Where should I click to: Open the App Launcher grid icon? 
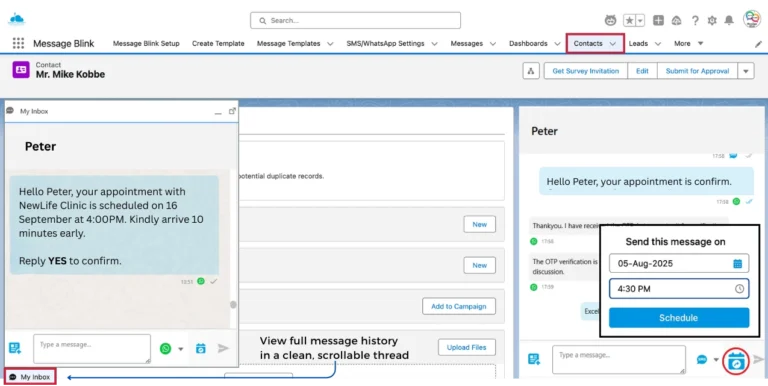[18, 43]
